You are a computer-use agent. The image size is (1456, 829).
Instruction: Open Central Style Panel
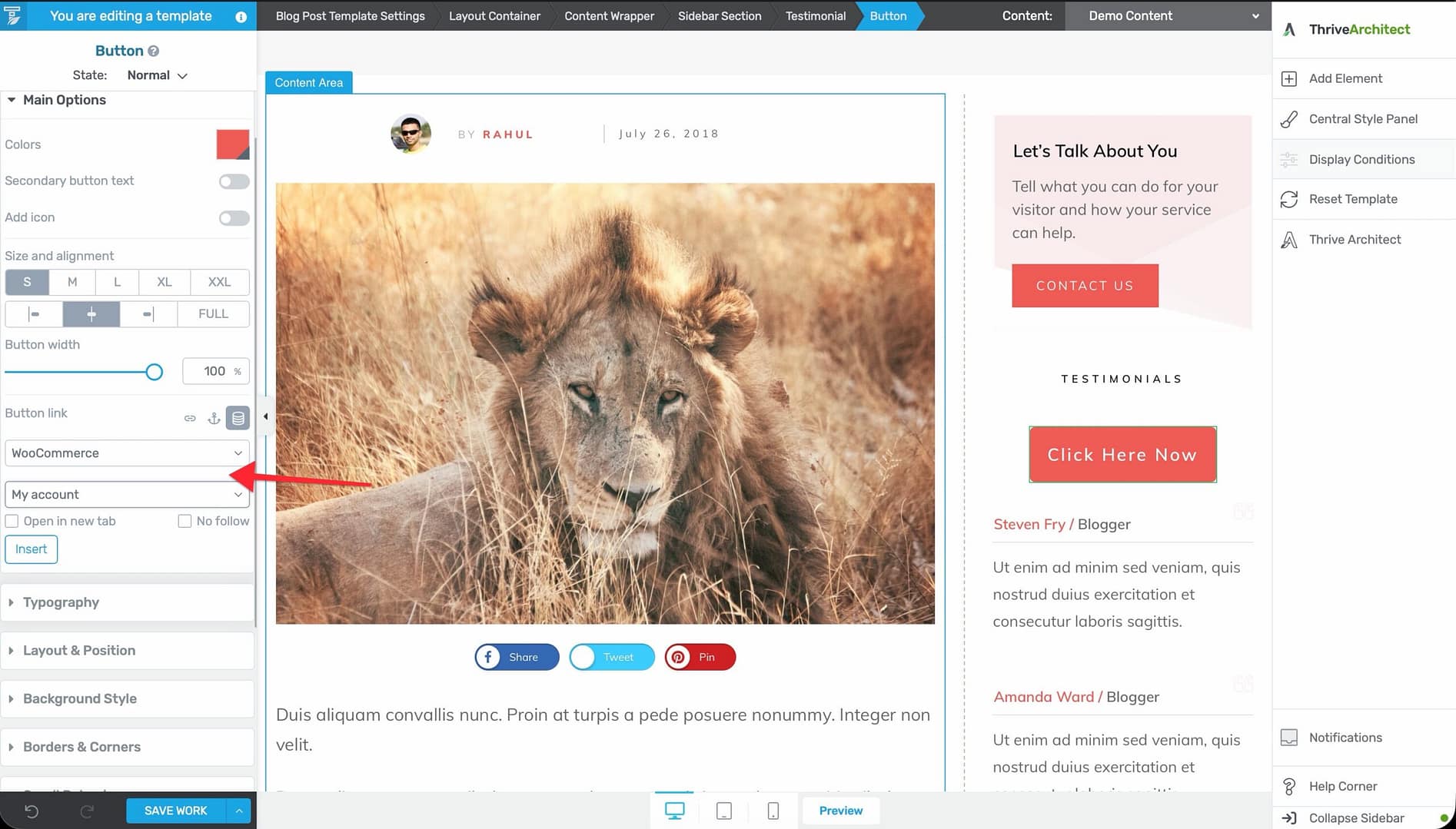click(1362, 119)
